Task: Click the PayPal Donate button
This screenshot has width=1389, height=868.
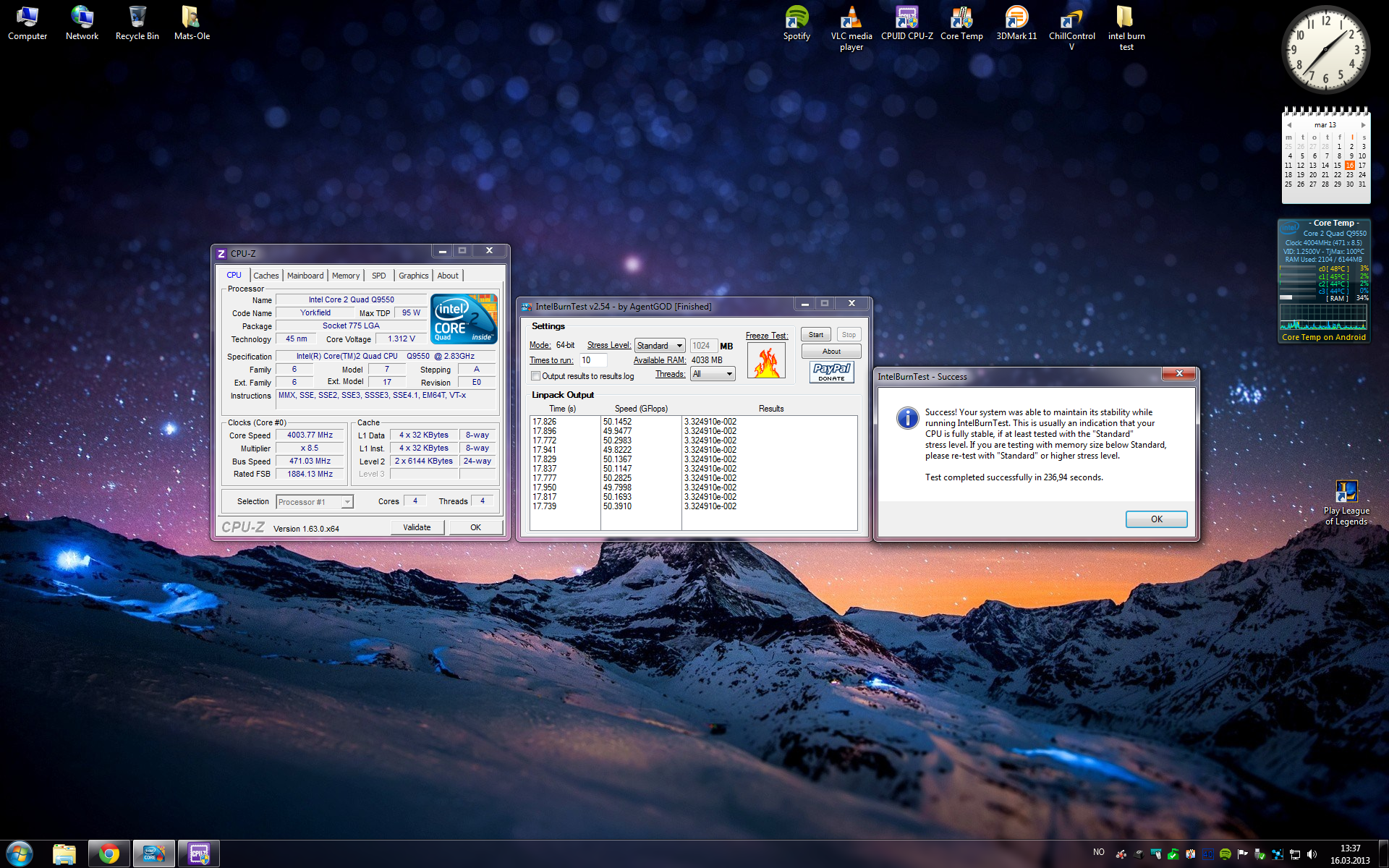Action: [831, 372]
